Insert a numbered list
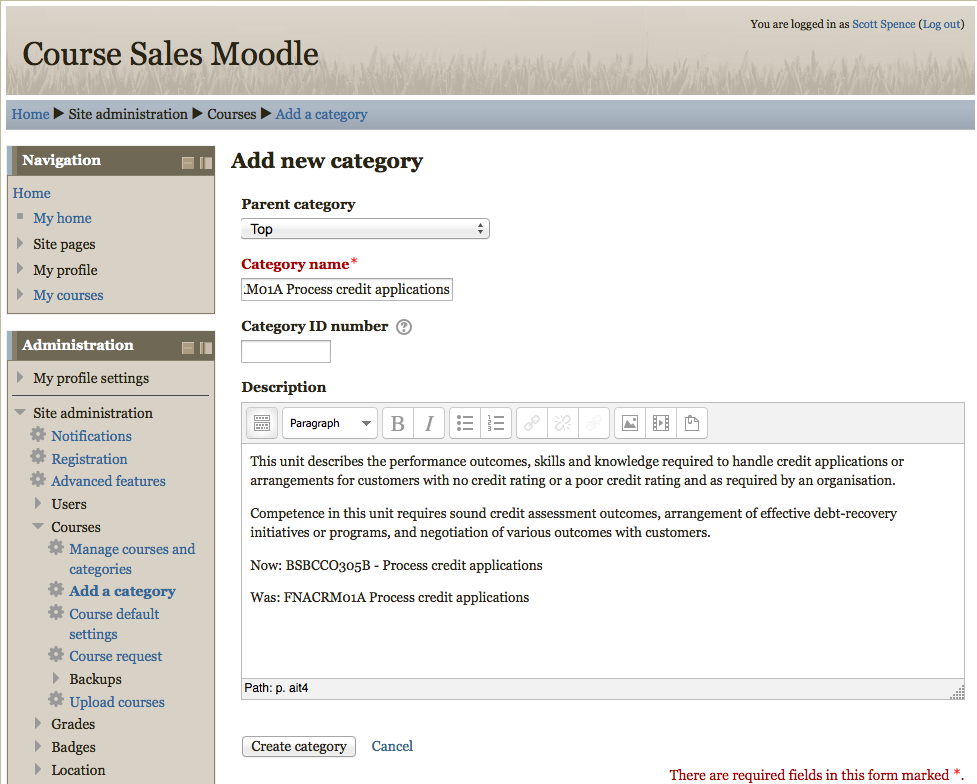Image resolution: width=977 pixels, height=784 pixels. (x=496, y=423)
